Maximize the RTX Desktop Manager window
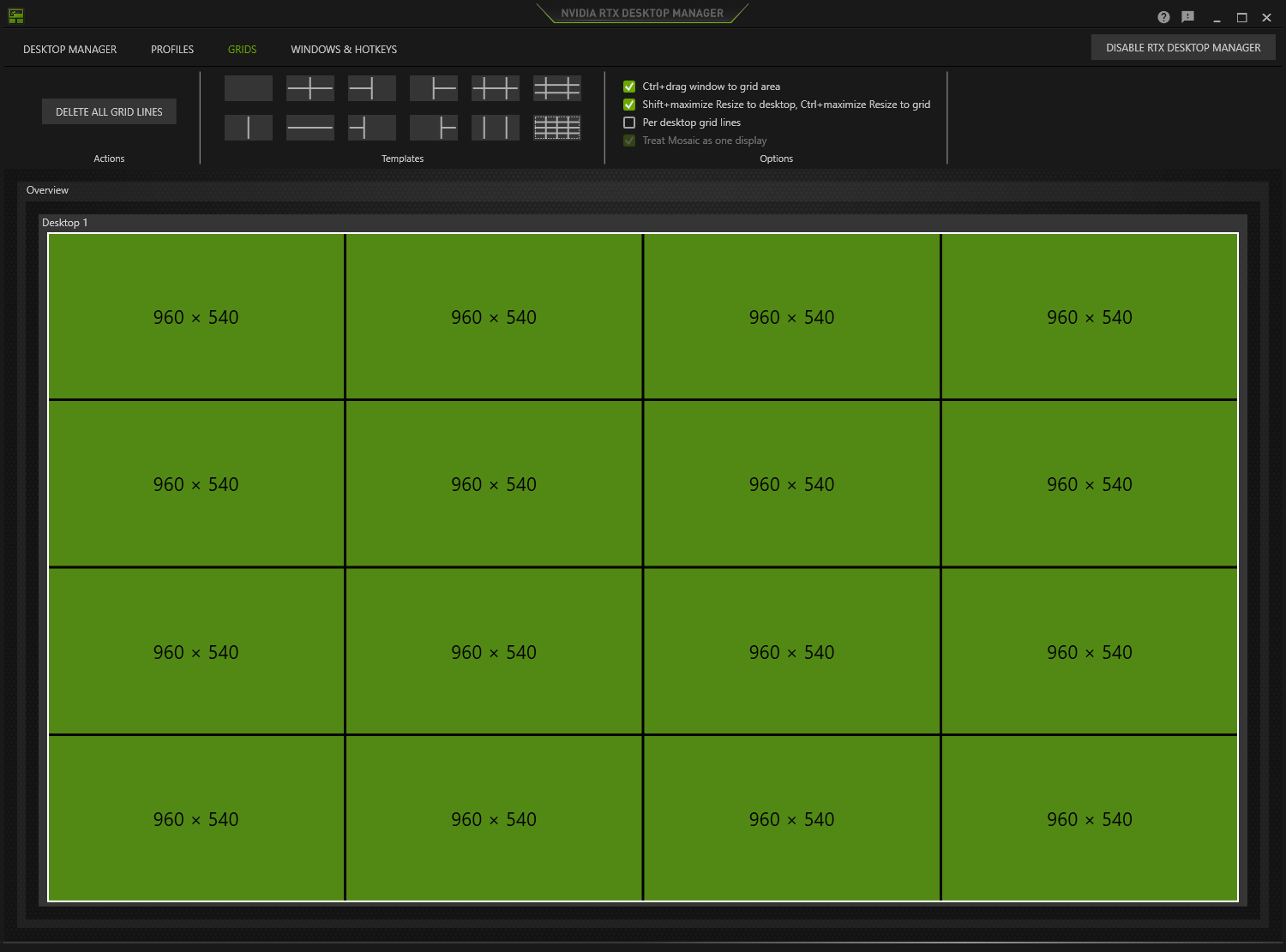This screenshot has height=952, width=1286. point(1241,17)
